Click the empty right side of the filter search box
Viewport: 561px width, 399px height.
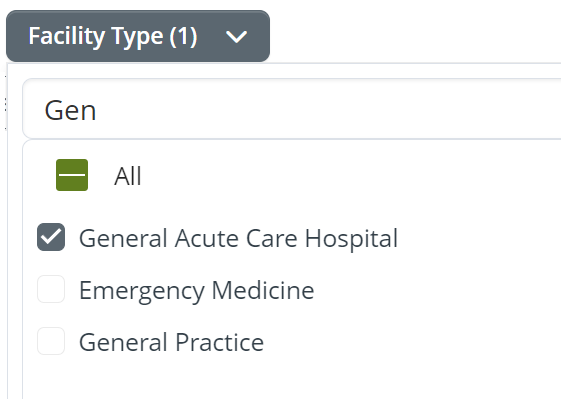[x=358, y=109]
